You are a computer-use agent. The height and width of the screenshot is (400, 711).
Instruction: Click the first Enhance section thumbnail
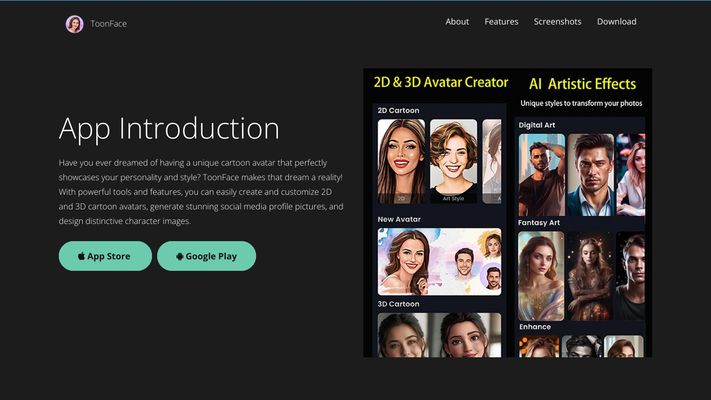[539, 346]
